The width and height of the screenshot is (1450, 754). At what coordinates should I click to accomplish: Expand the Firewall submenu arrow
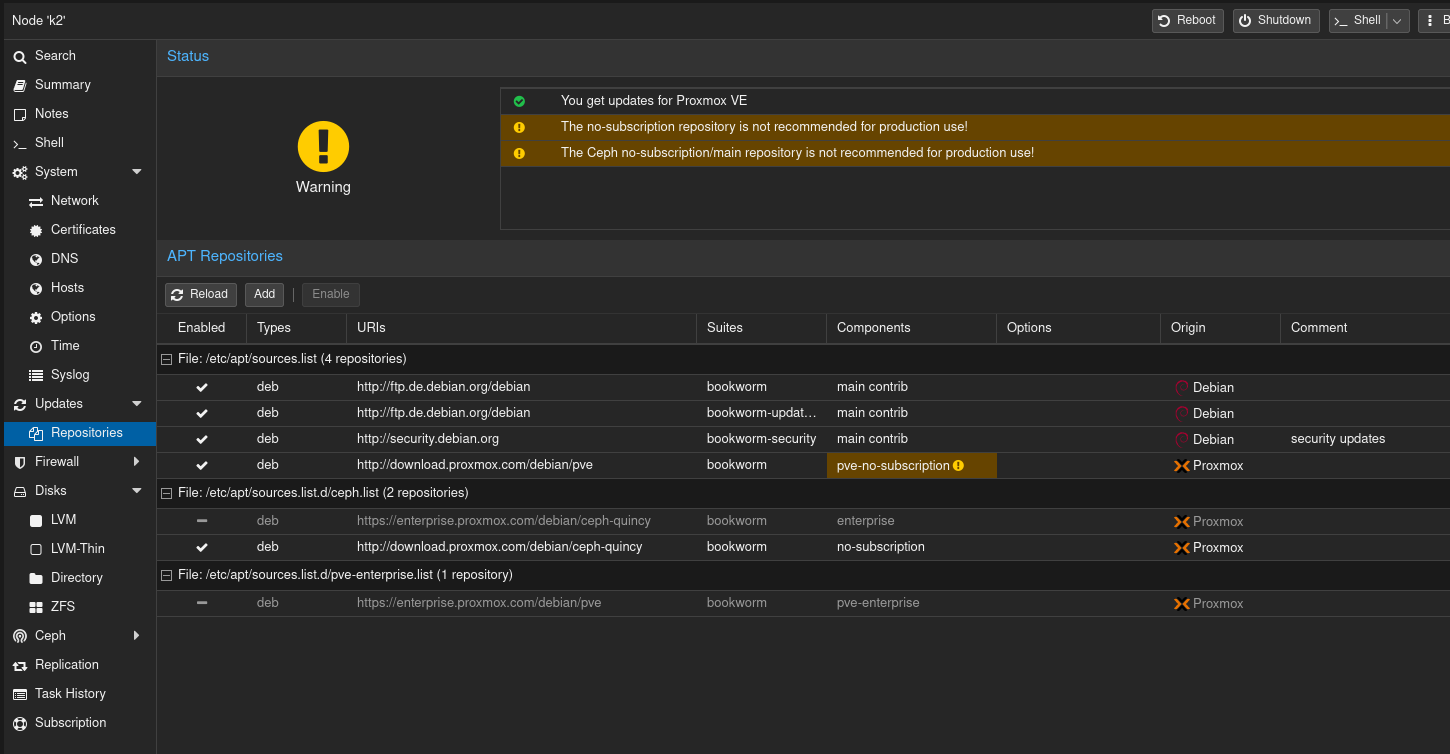(x=137, y=462)
